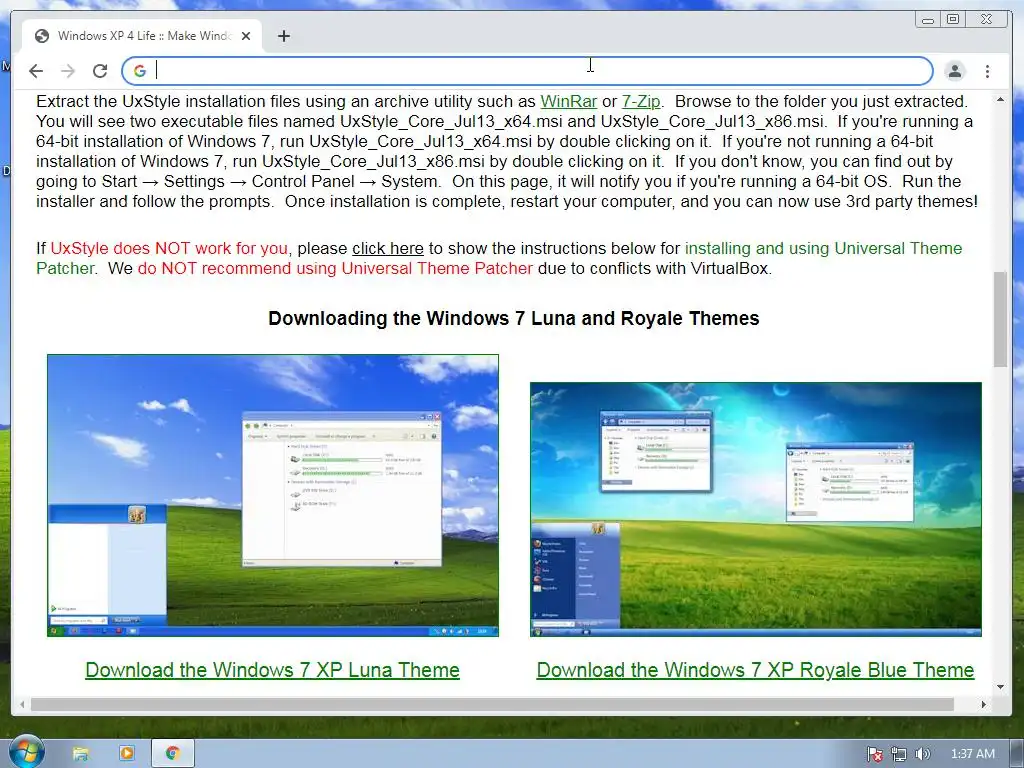Click the Google icon in the address bar
This screenshot has width=1024, height=768.
pos(140,71)
